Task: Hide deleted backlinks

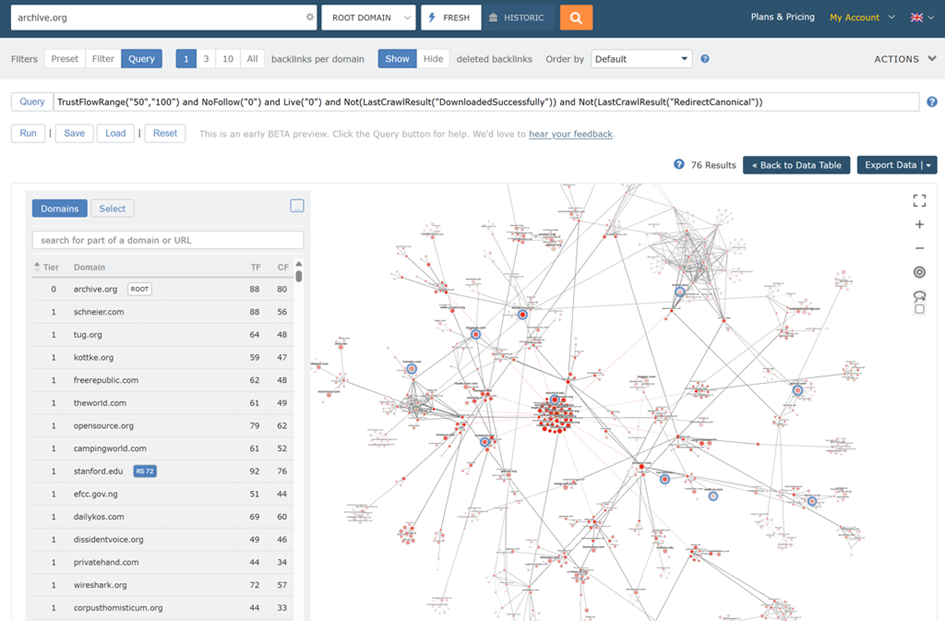Action: (x=433, y=58)
